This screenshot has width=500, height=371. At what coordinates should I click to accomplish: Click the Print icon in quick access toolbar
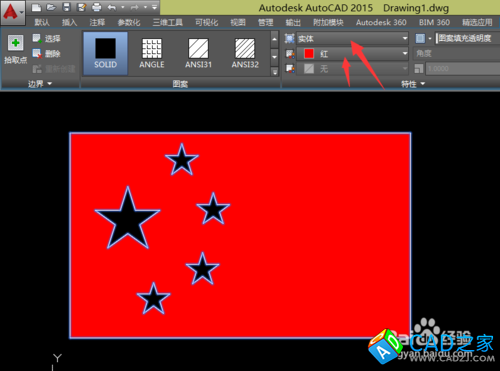(96, 7)
